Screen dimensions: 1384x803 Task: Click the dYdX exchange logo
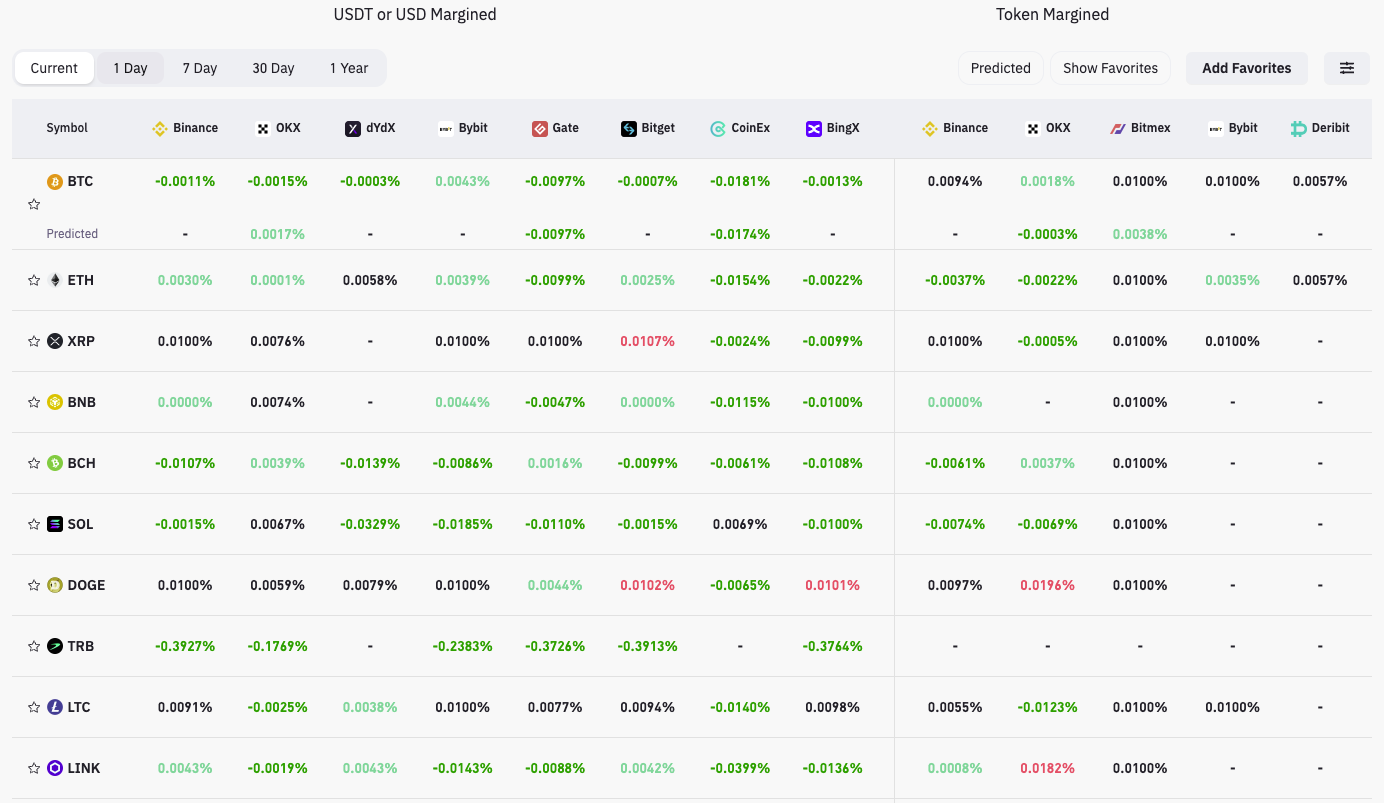[352, 128]
